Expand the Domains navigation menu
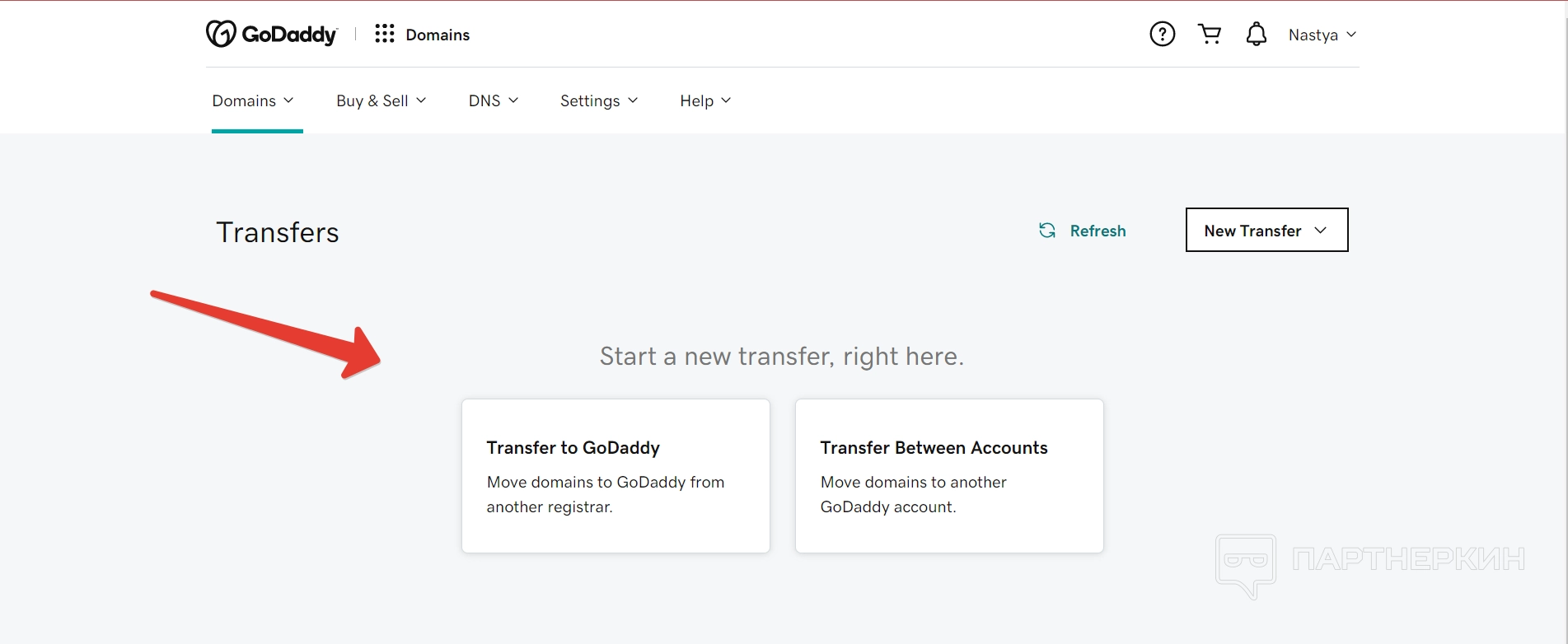The width and height of the screenshot is (1568, 644). pos(253,100)
